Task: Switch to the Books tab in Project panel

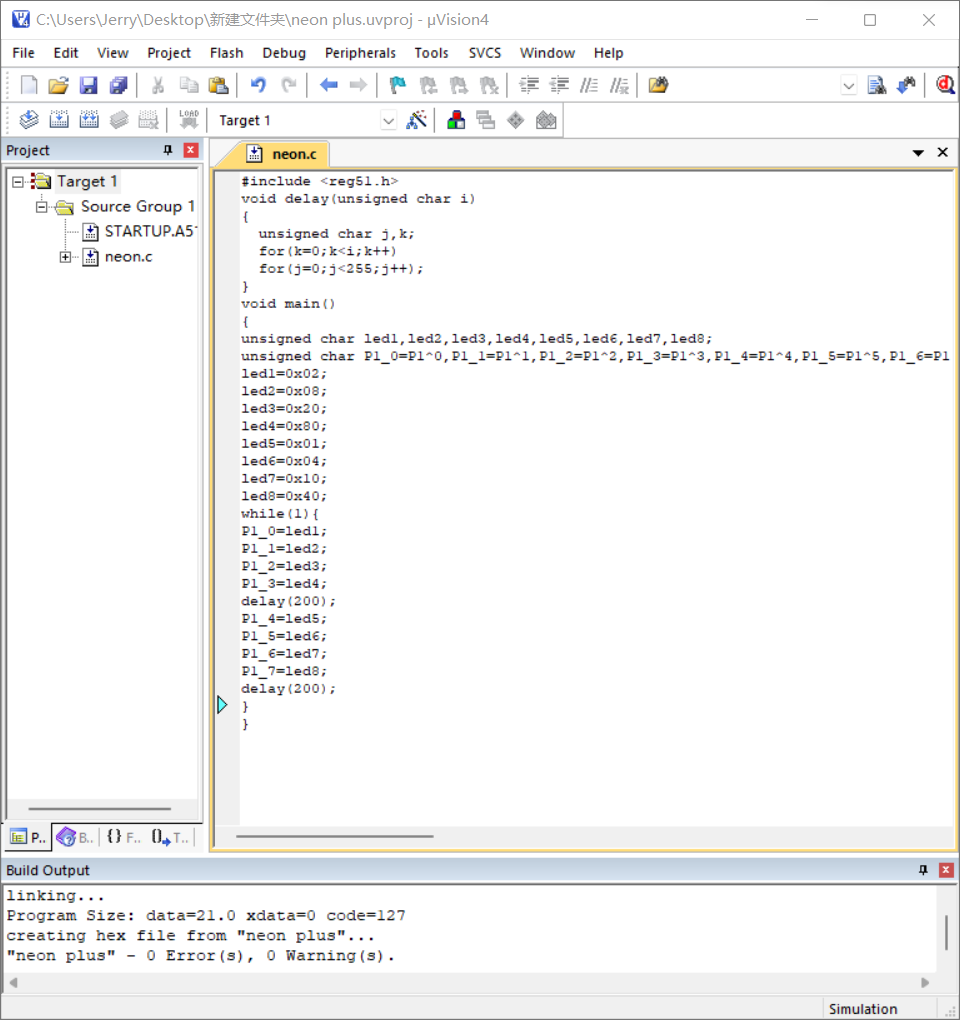Action: [x=75, y=838]
